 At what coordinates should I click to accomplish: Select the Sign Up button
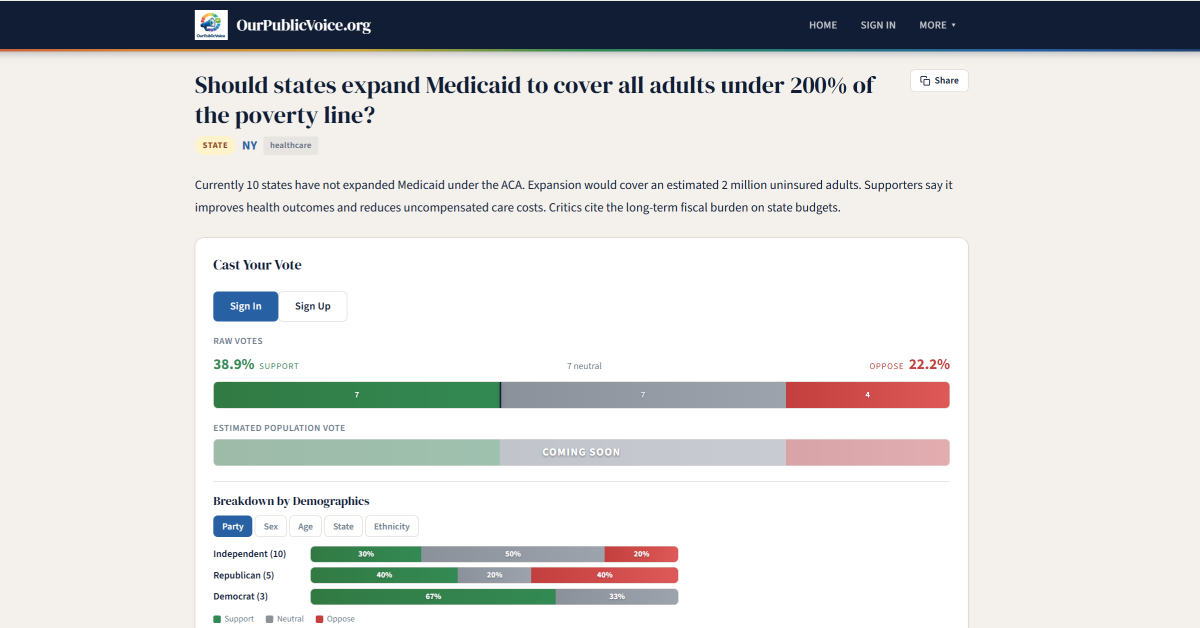(x=313, y=306)
